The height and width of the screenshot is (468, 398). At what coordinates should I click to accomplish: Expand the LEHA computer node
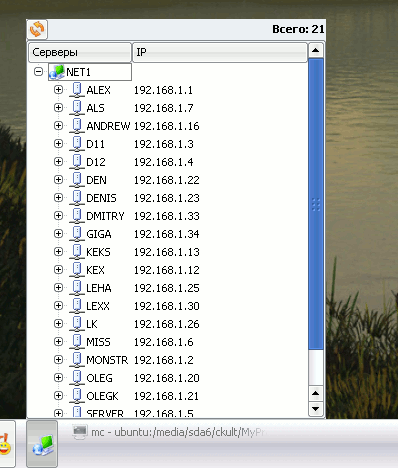[58, 288]
